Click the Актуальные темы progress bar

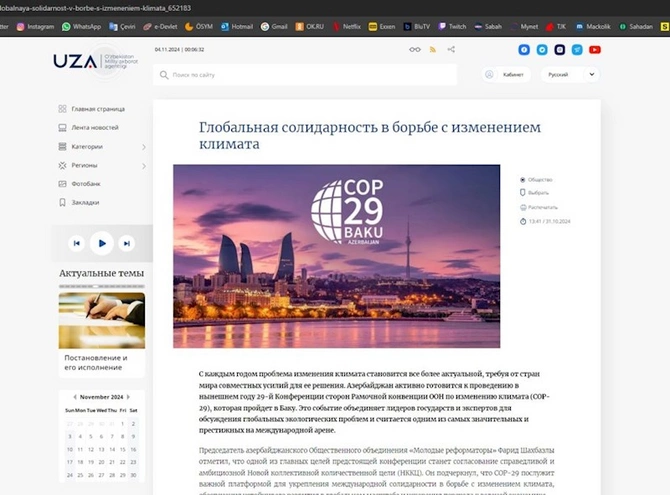pos(102,286)
